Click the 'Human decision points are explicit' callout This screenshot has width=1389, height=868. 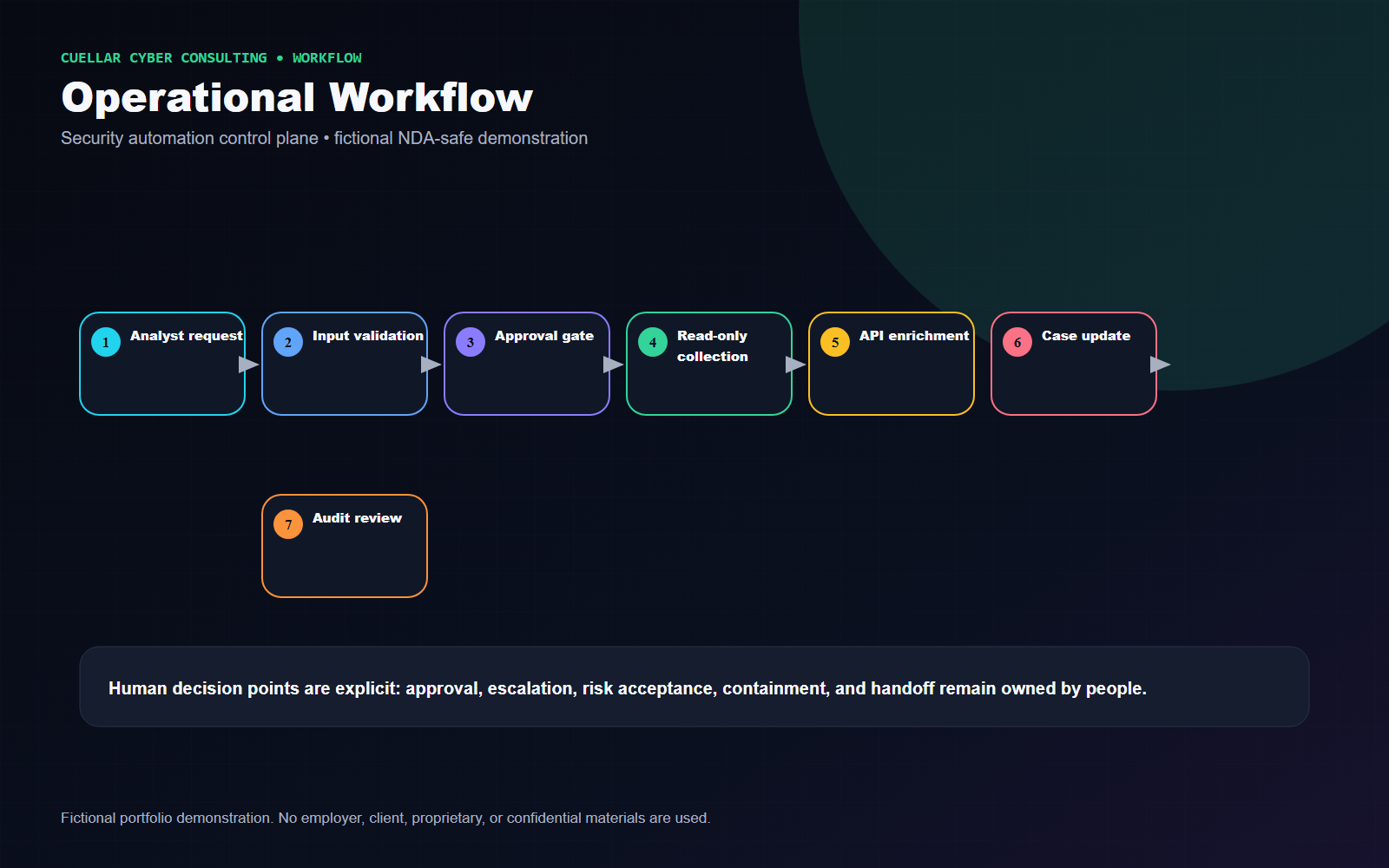[694, 687]
